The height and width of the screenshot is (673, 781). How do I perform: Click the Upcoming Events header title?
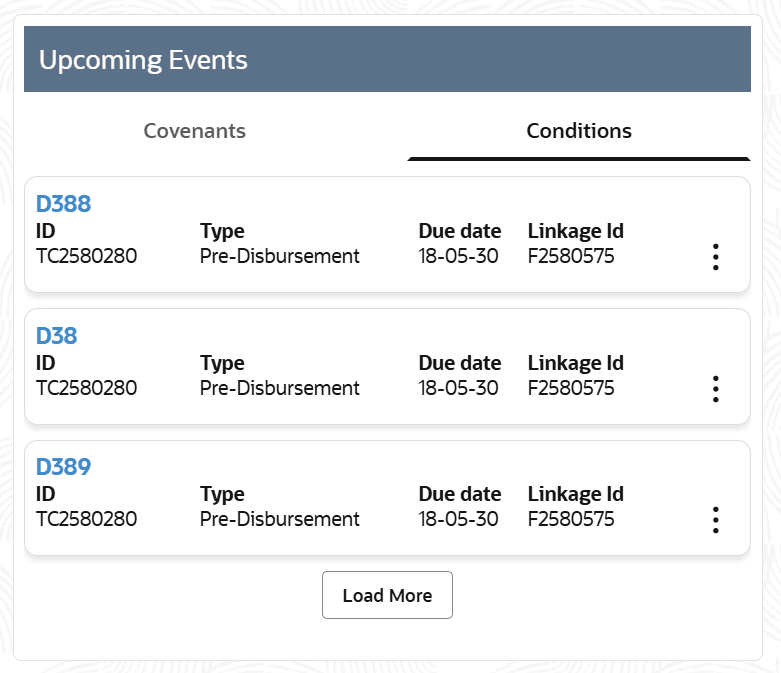tap(143, 60)
